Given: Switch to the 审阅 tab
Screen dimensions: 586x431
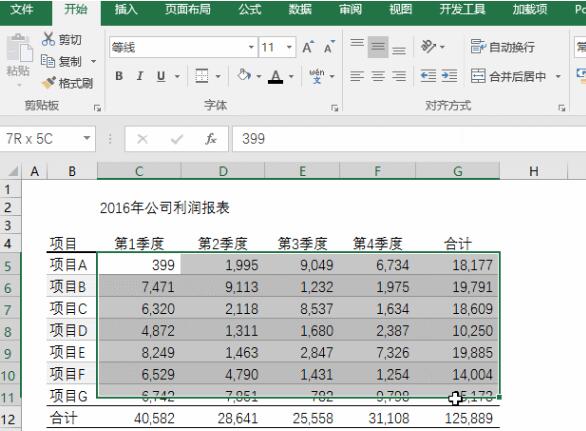Looking at the screenshot, I should (350, 9).
